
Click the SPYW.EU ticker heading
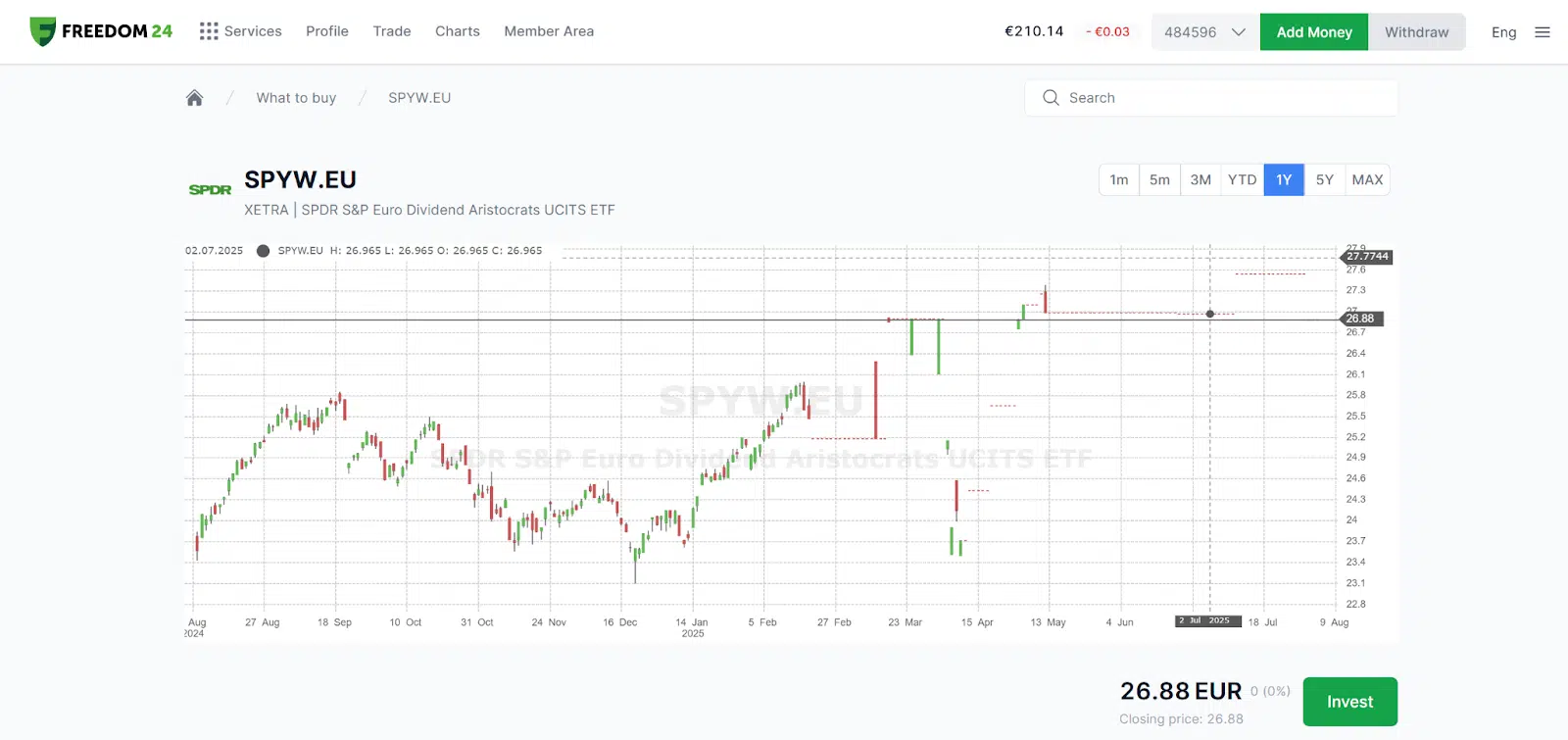click(x=300, y=180)
